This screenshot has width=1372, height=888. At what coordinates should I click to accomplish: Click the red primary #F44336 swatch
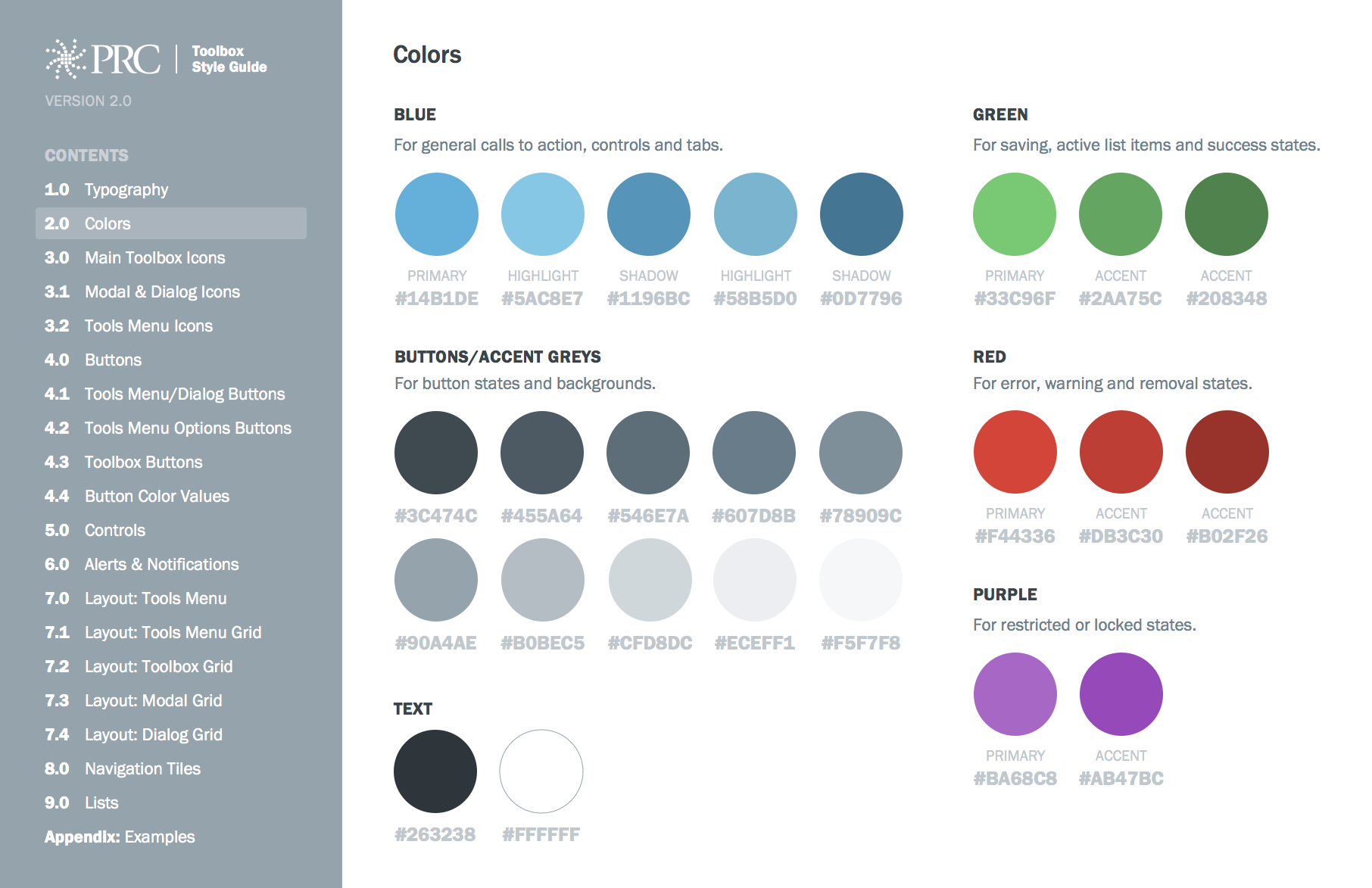pos(1015,452)
